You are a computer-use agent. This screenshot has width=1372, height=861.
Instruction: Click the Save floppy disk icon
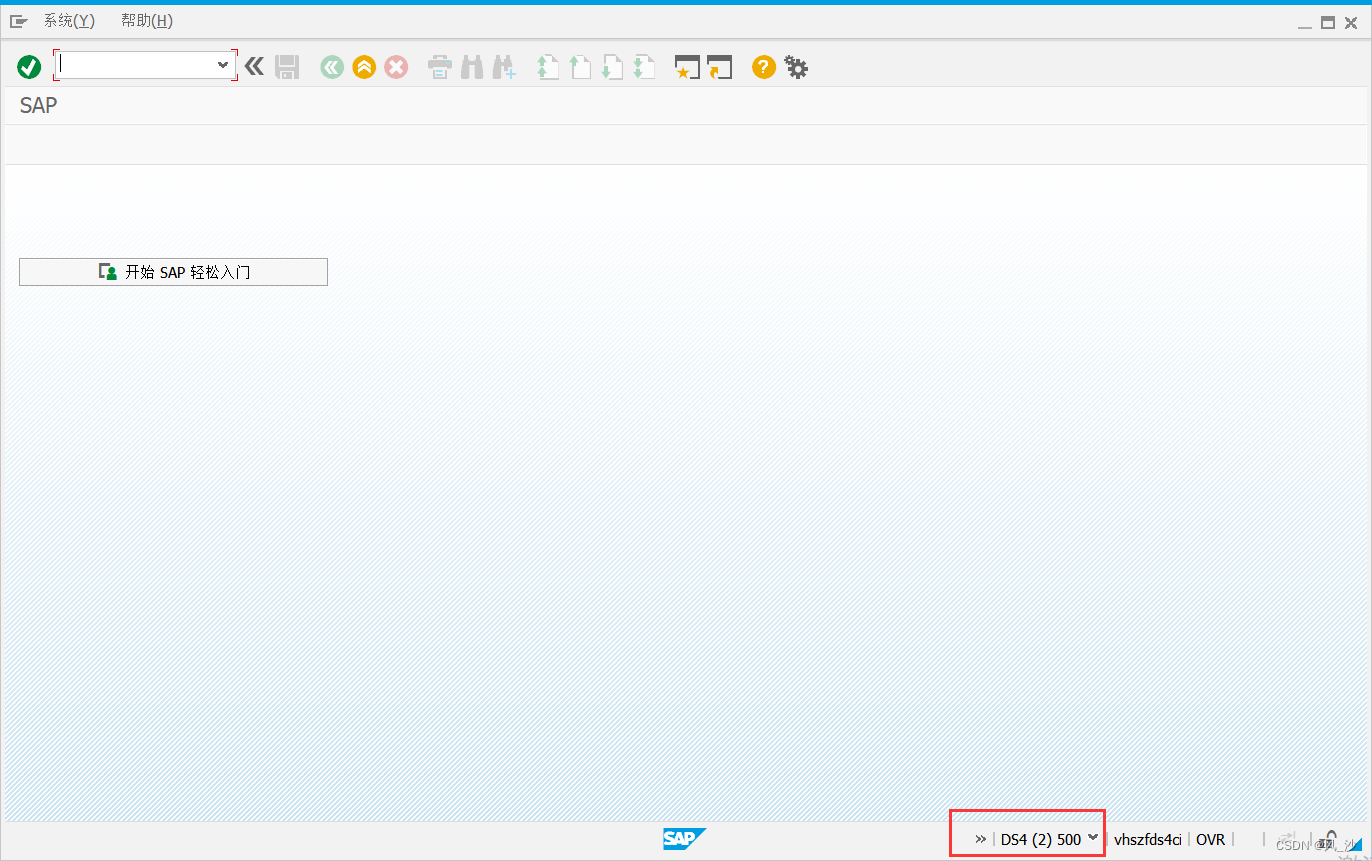[x=287, y=67]
